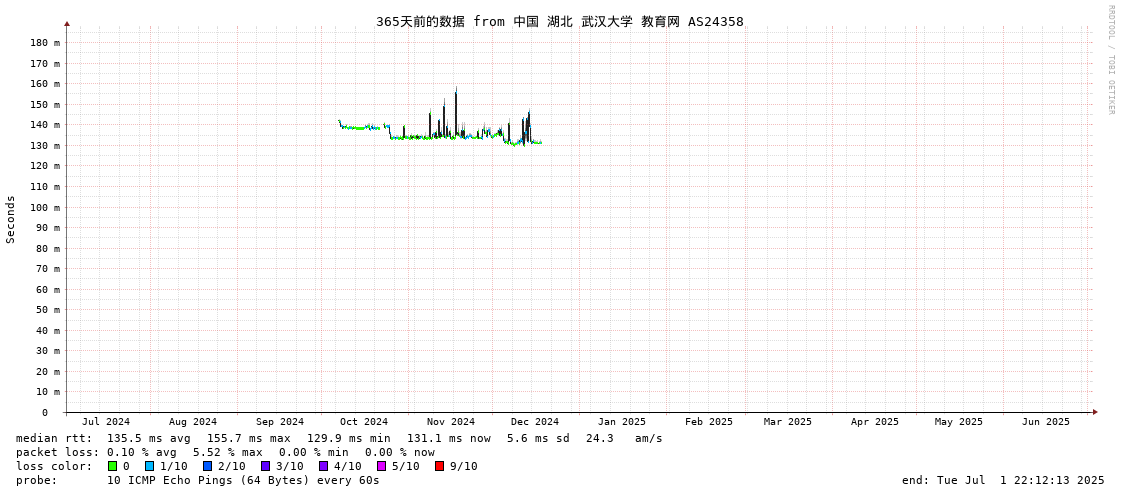Viewport: 1121px width, 494px height.
Task: Click the 5.6 ms sd value
Action: point(538,438)
